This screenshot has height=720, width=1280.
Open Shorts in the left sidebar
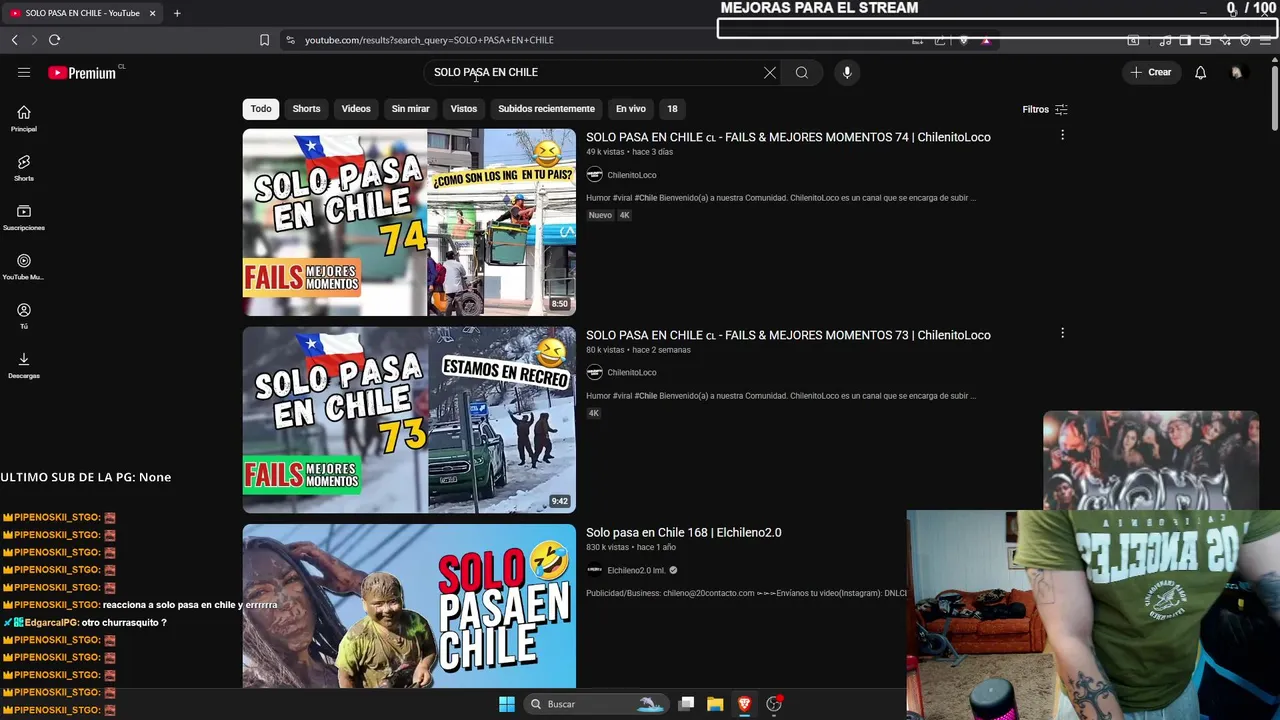point(24,168)
